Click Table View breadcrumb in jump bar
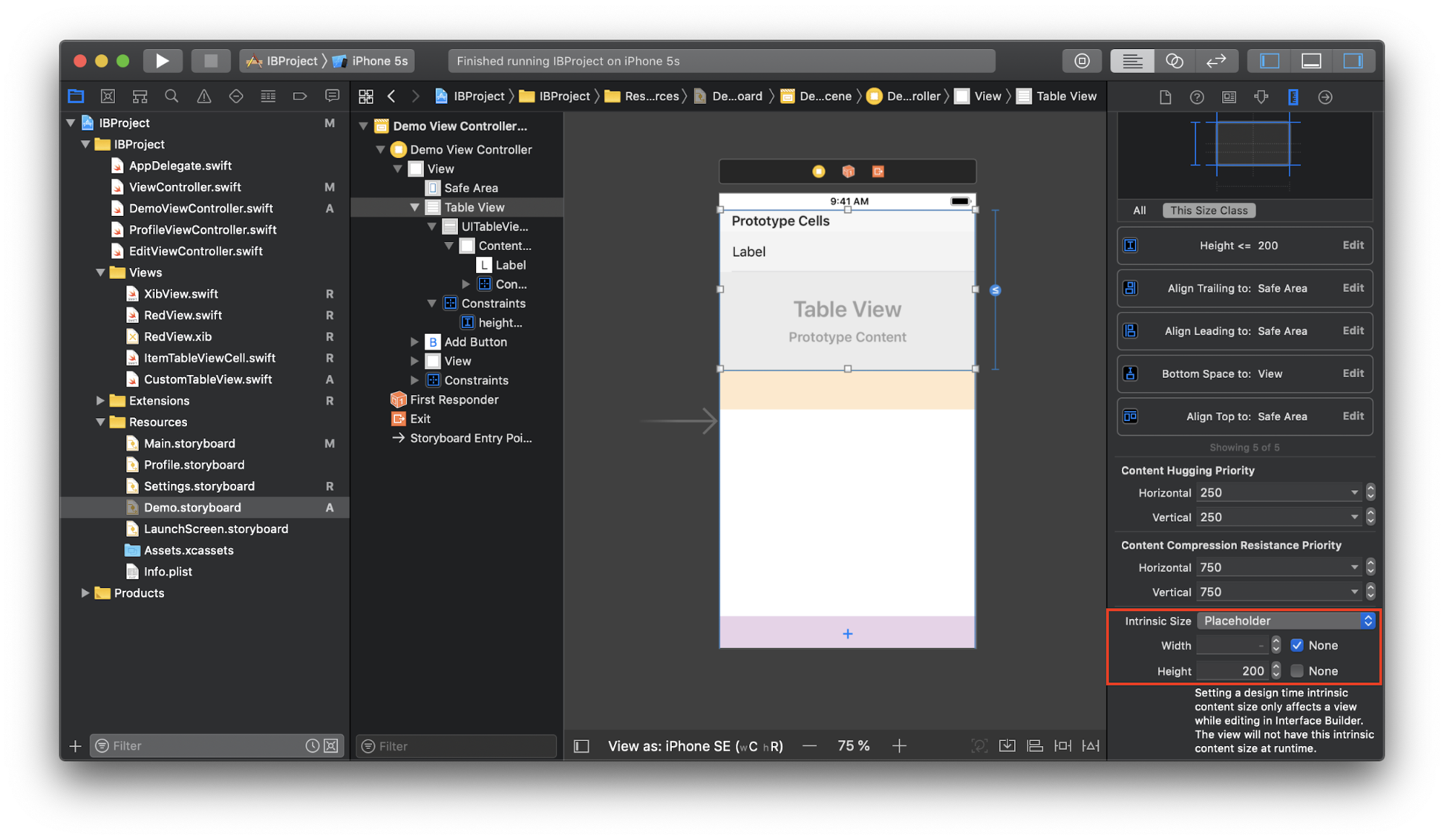This screenshot has height=840, width=1444. pos(1057,96)
